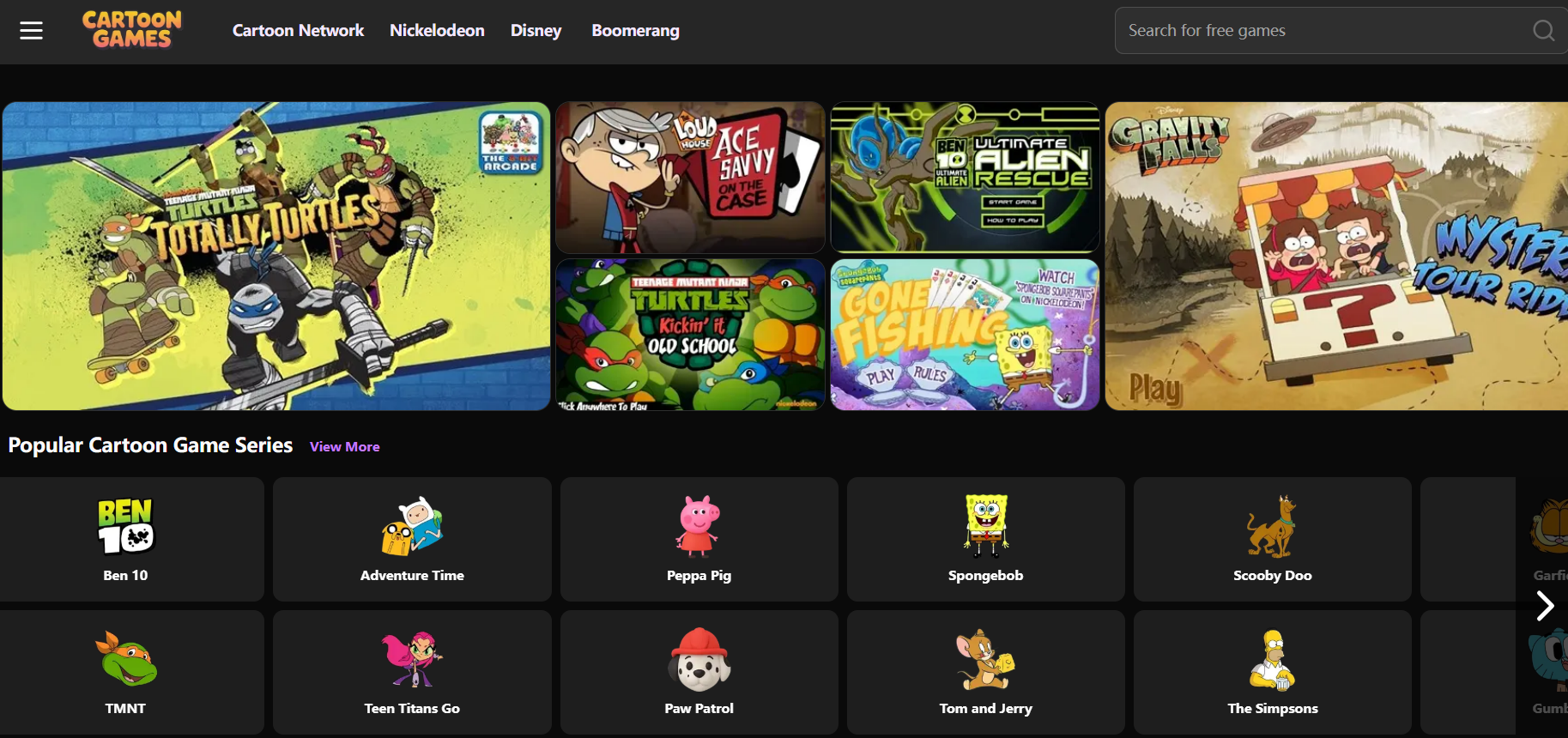This screenshot has width=1568, height=738.
Task: Click the Scooby Doo series label
Action: click(x=1272, y=576)
